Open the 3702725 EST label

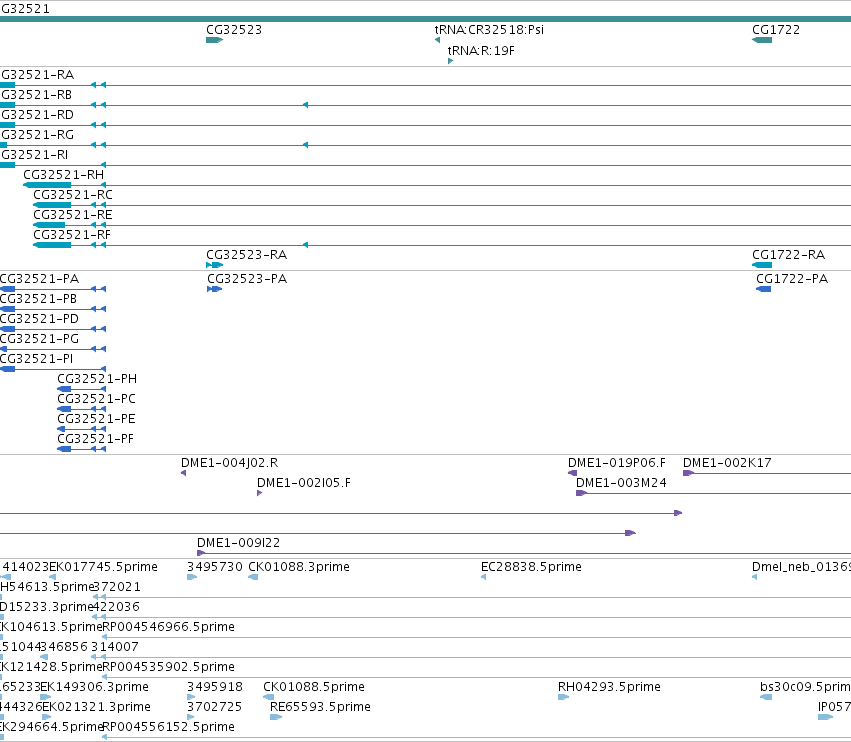coord(215,707)
